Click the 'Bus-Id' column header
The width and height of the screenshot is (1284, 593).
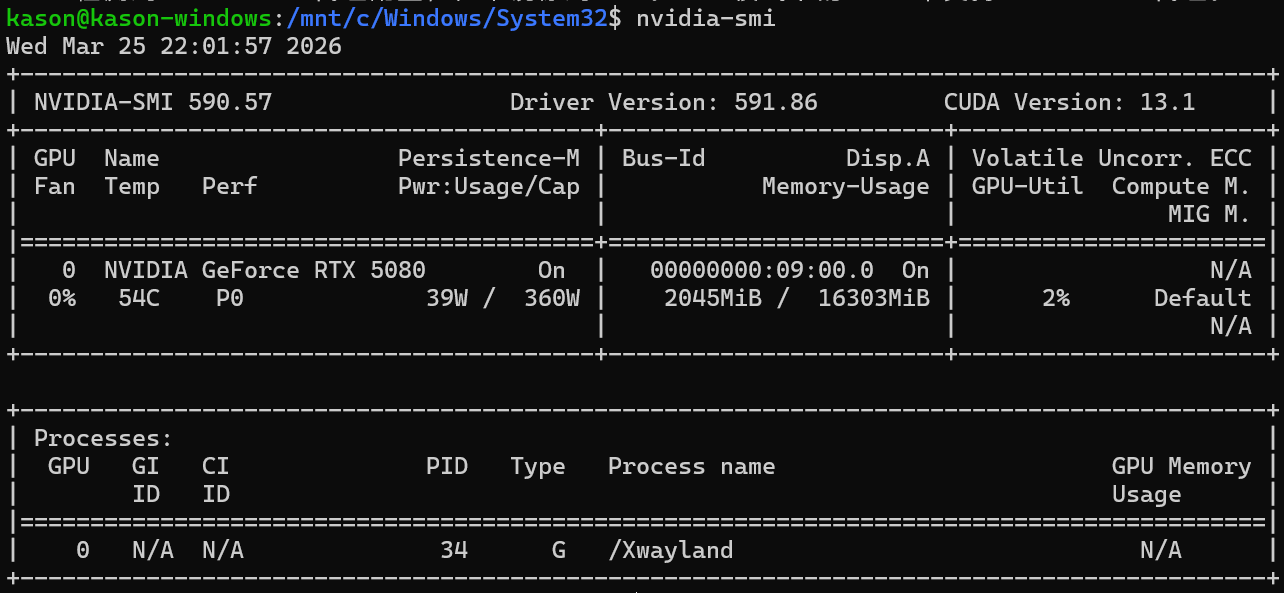coord(664,158)
